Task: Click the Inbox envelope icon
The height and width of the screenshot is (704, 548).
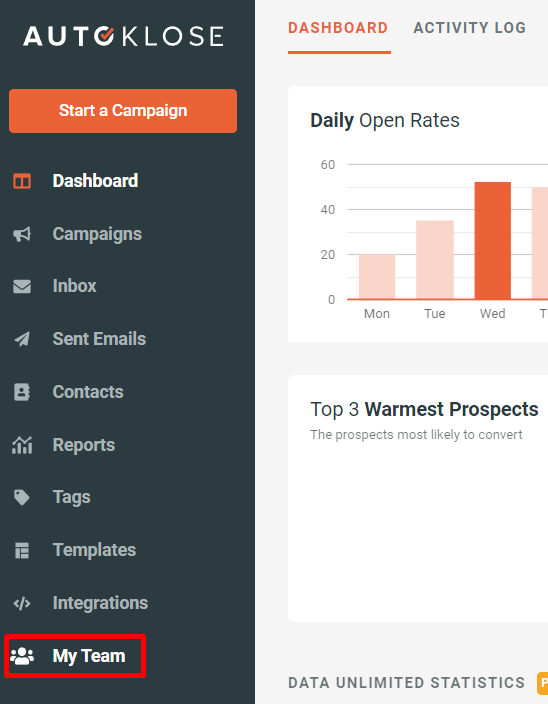Action: pos(22,286)
